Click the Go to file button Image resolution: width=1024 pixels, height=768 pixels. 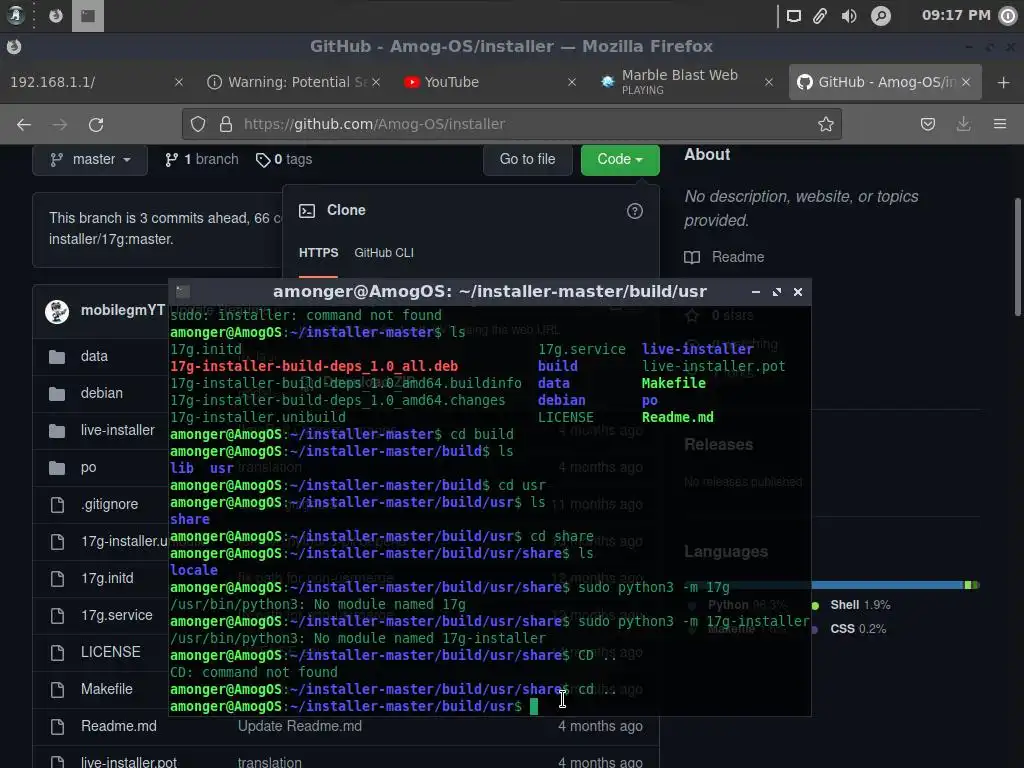coord(527,160)
